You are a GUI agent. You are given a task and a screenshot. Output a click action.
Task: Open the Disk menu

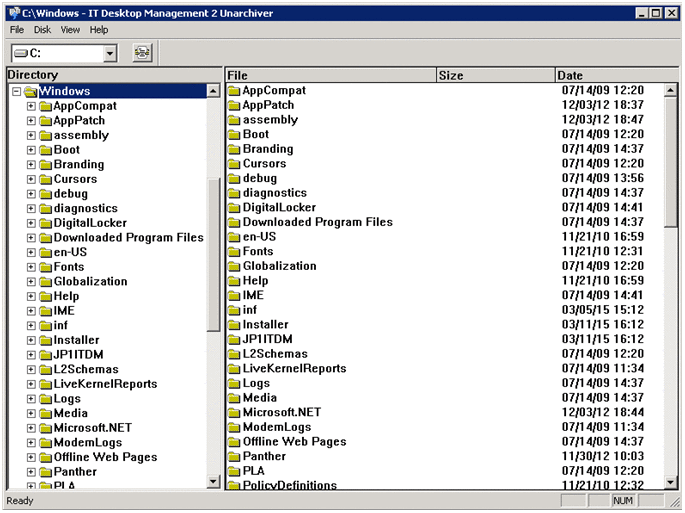tap(42, 30)
